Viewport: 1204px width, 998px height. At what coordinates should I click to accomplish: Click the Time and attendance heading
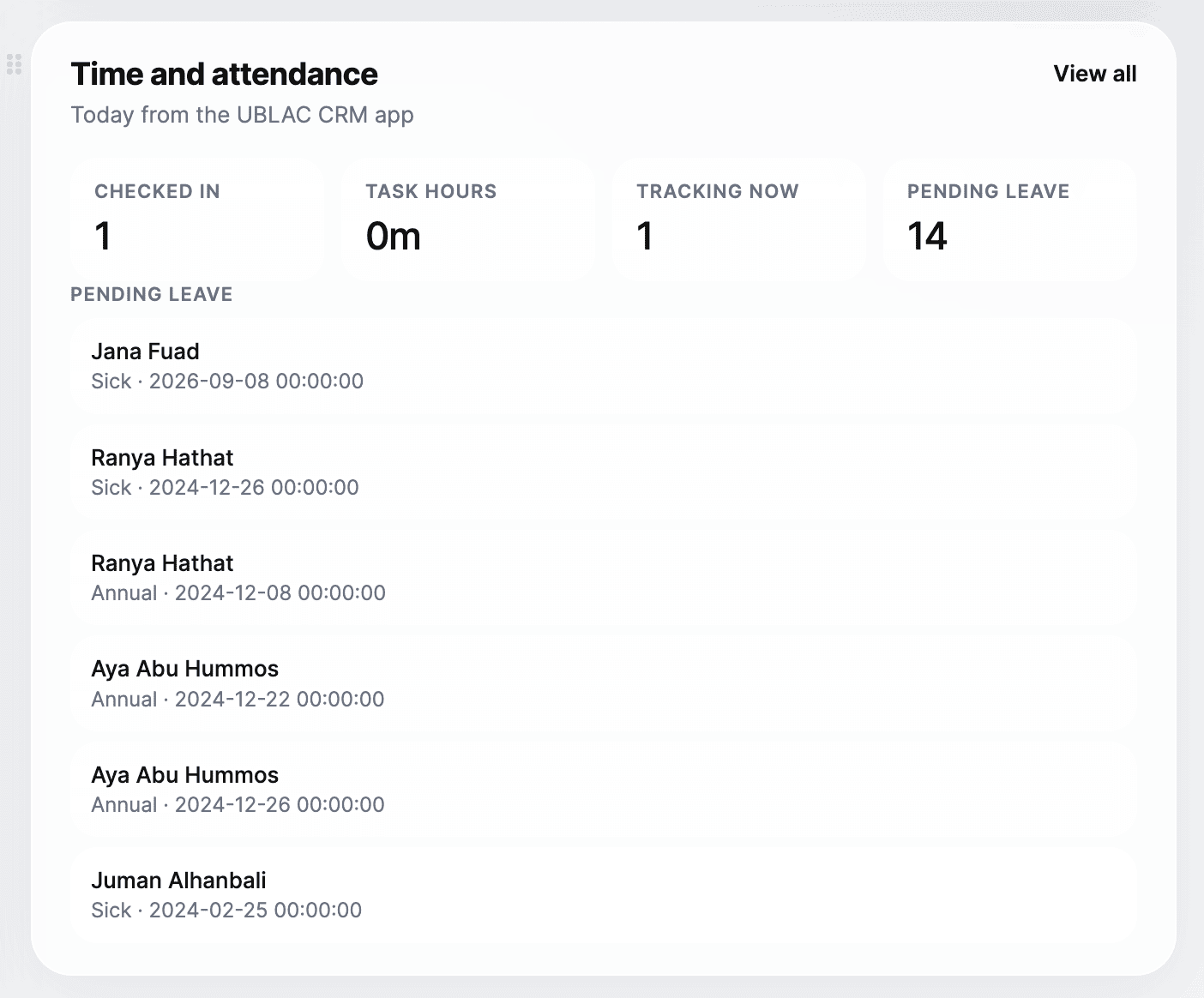point(225,75)
